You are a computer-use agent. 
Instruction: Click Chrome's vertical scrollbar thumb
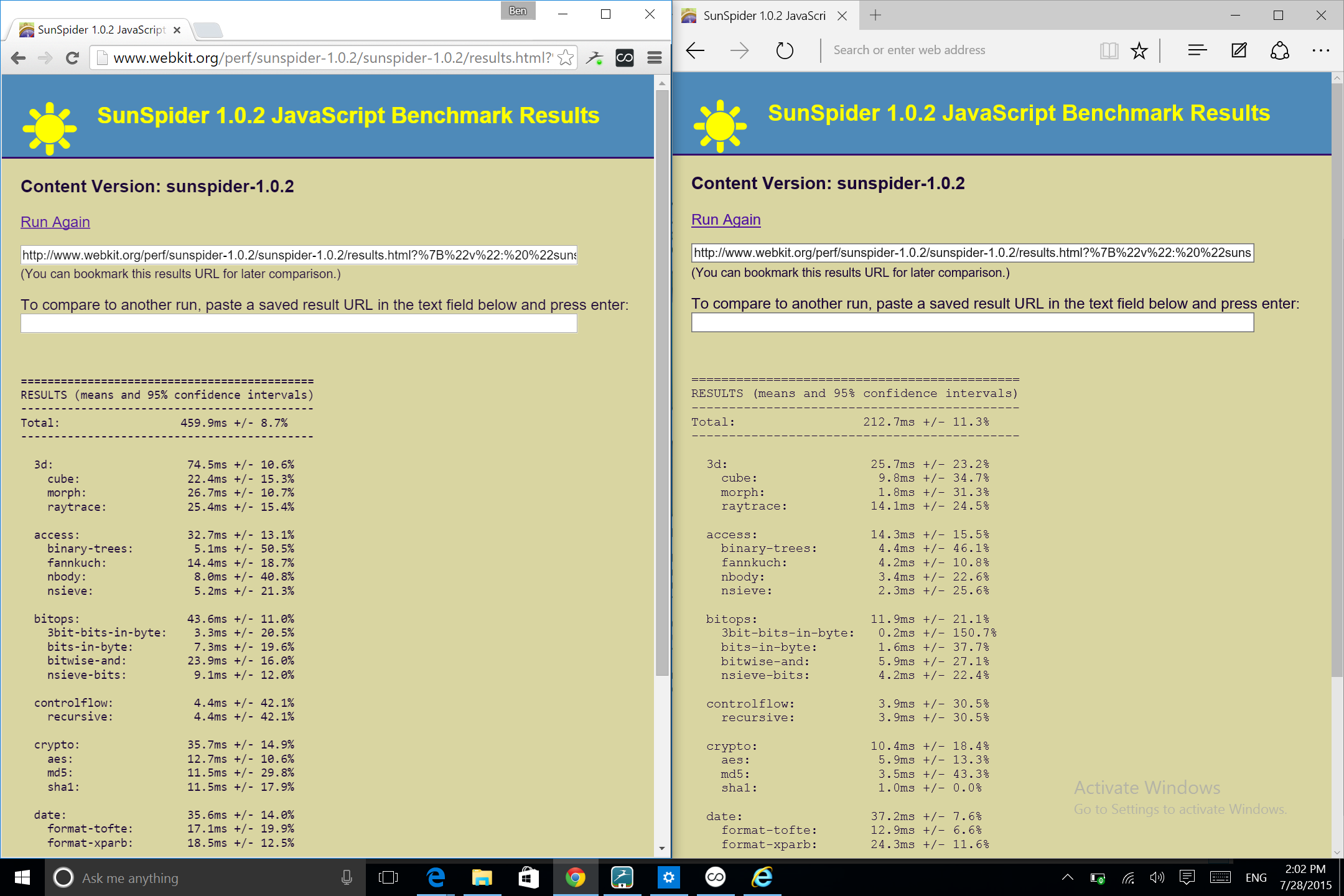click(661, 383)
